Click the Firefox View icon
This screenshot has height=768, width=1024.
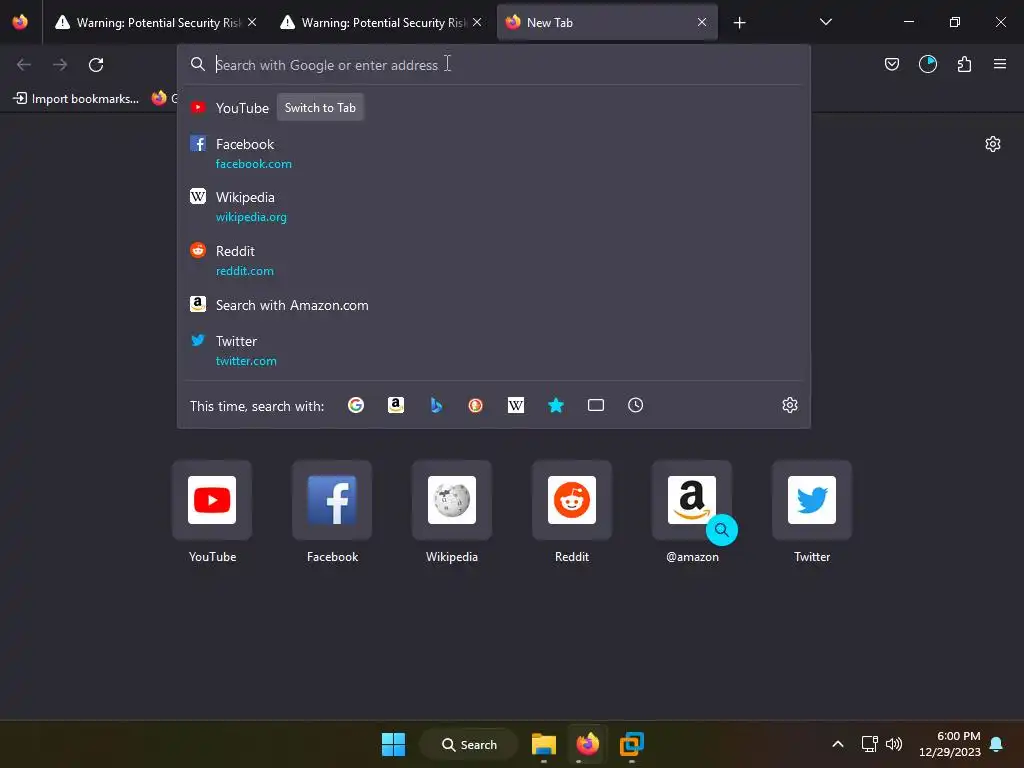click(x=20, y=22)
